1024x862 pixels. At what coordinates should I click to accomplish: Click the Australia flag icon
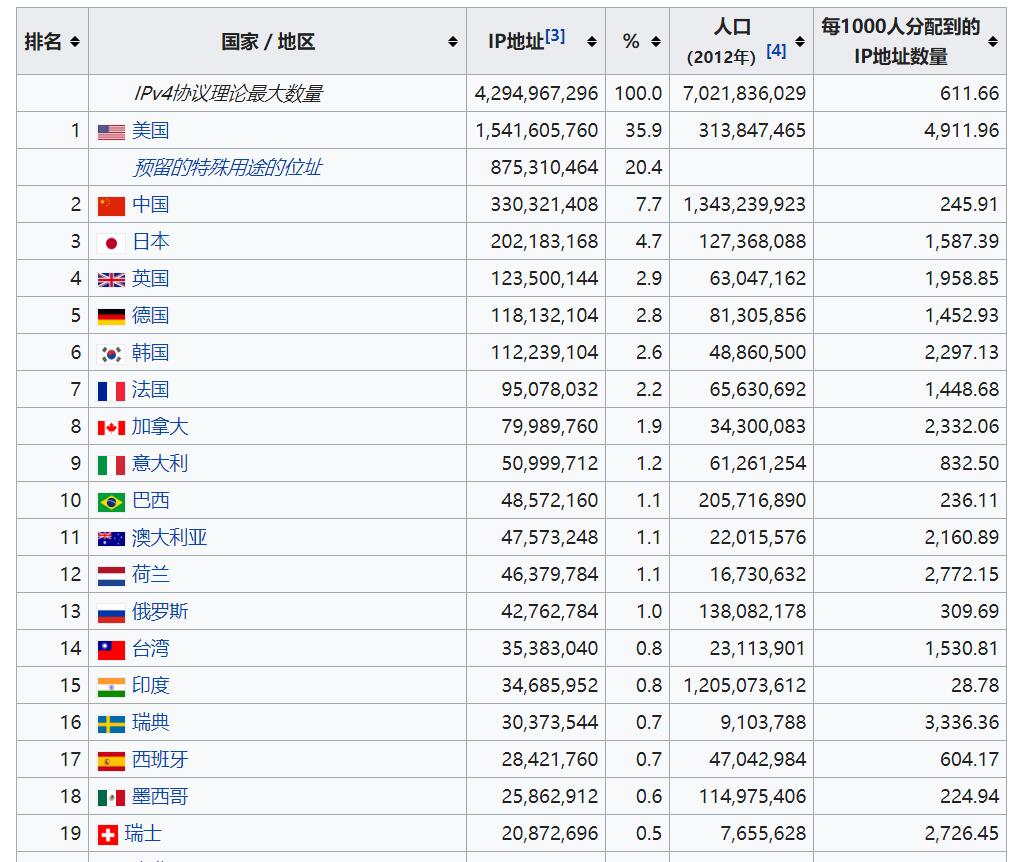point(111,539)
